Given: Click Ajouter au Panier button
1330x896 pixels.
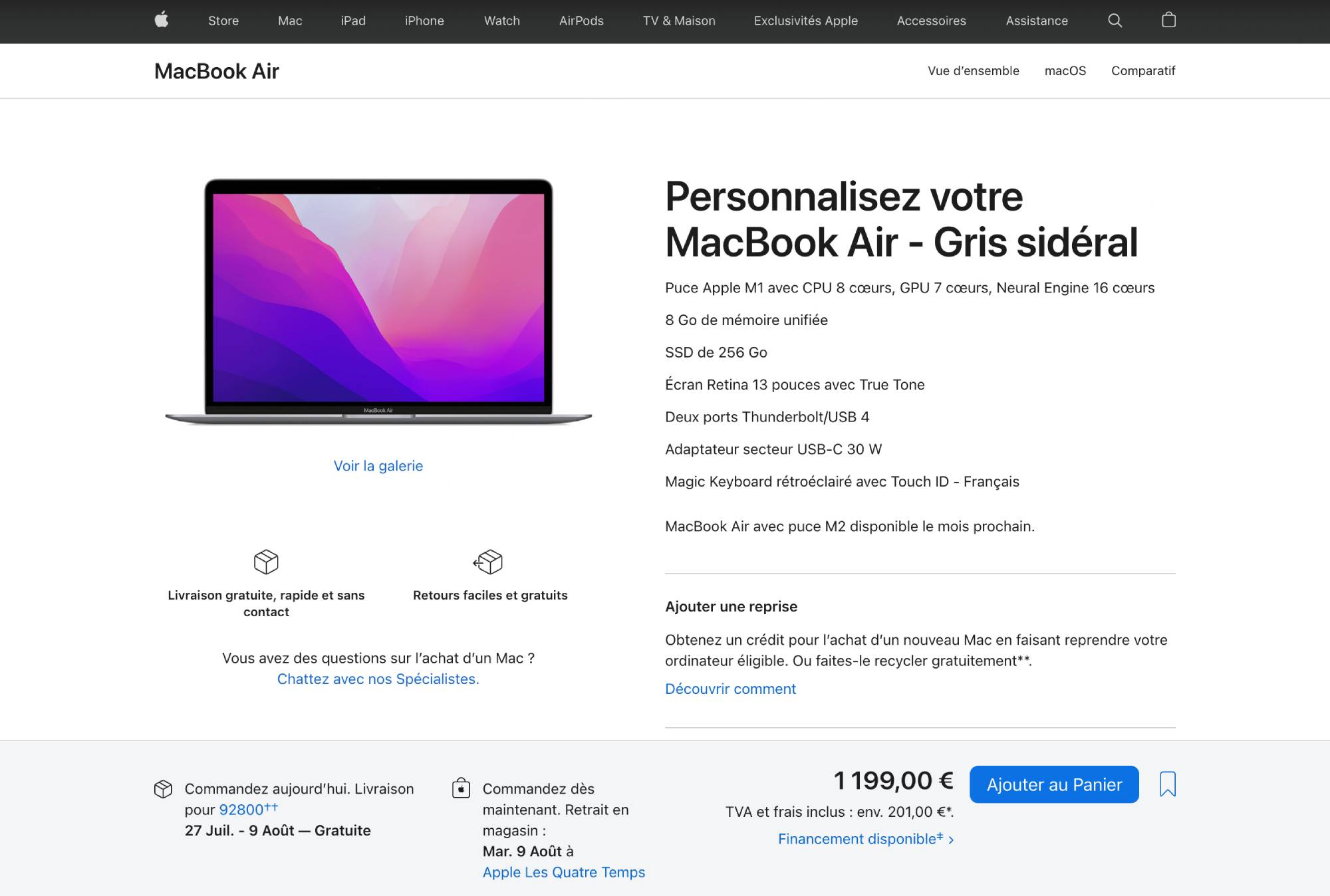Looking at the screenshot, I should 1054,784.
